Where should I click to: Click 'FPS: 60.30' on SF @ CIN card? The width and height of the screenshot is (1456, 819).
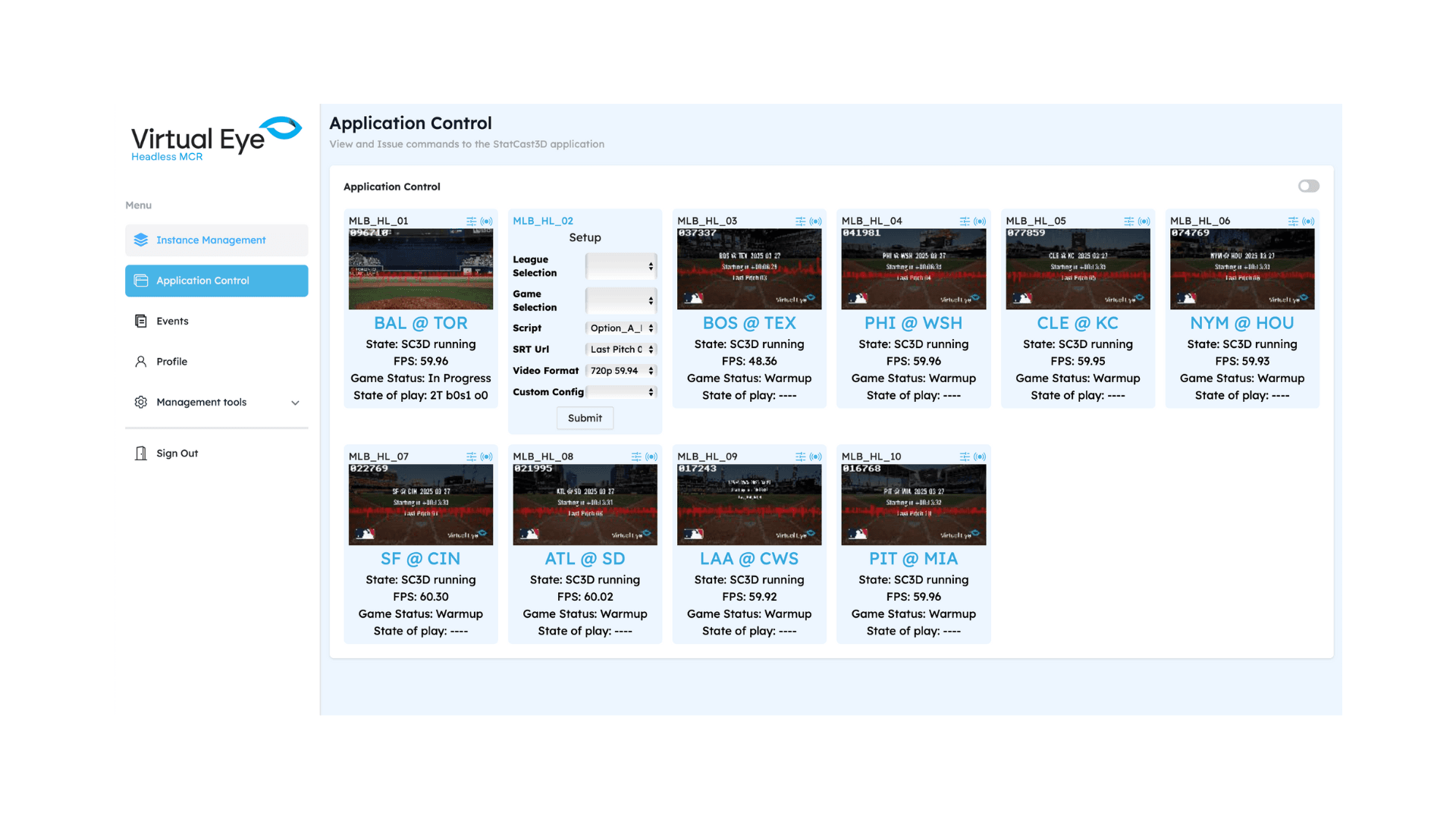(421, 598)
